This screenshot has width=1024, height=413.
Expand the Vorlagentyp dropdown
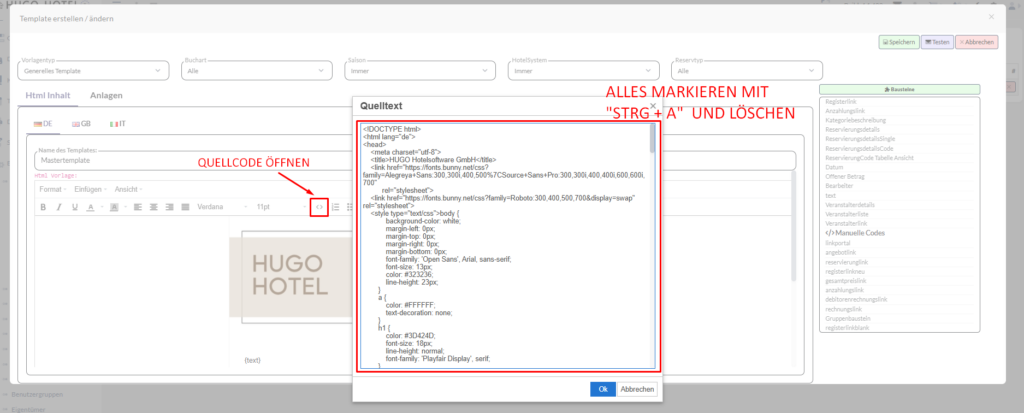click(92, 71)
